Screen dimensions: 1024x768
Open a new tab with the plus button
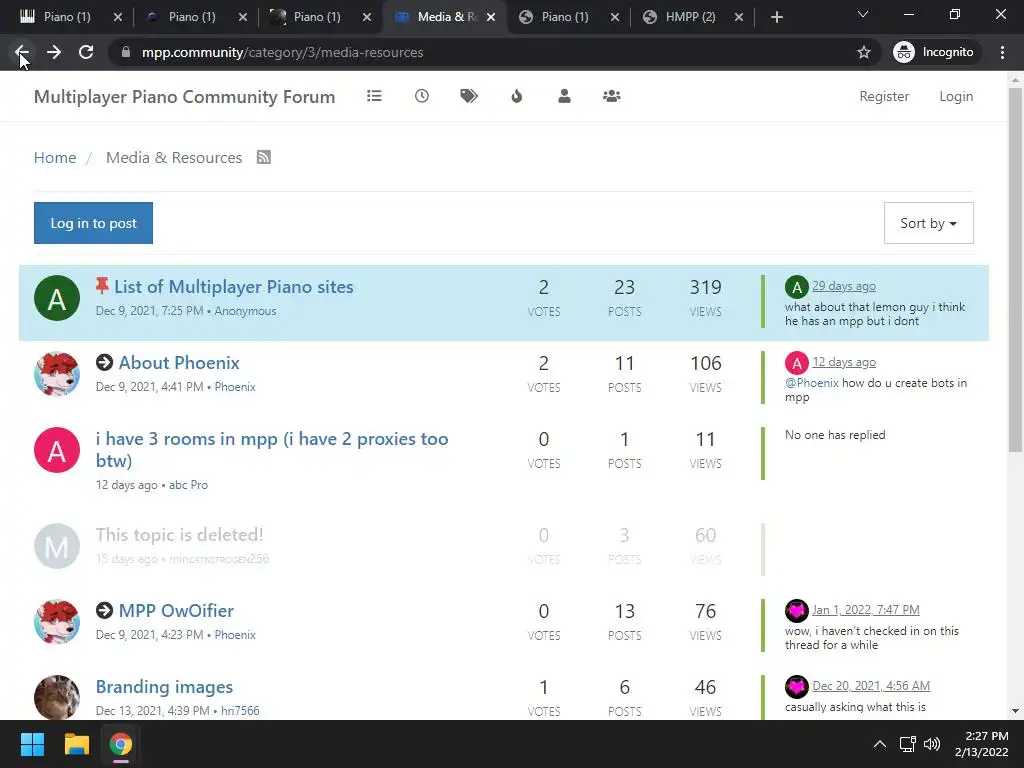(x=776, y=17)
